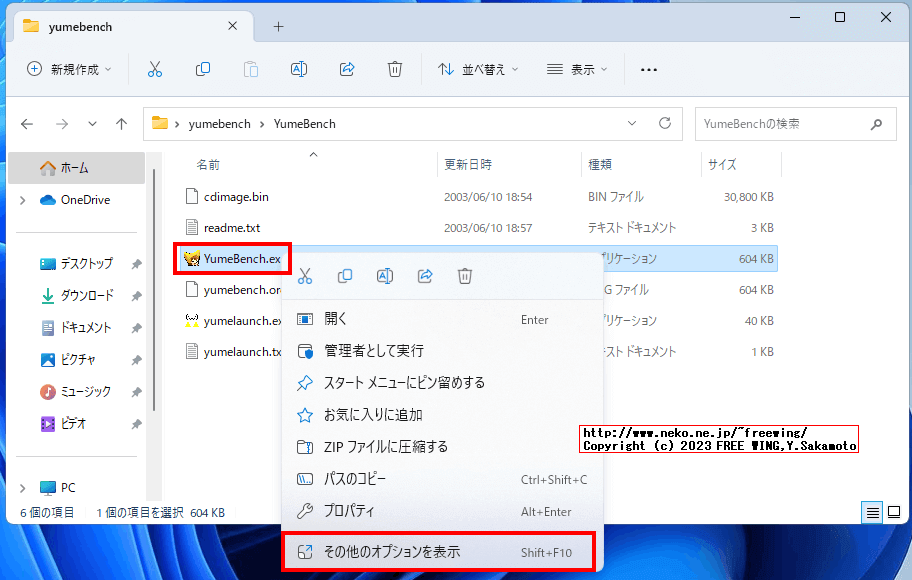Click the Delete icon in the context menu
912x580 pixels.
click(464, 275)
